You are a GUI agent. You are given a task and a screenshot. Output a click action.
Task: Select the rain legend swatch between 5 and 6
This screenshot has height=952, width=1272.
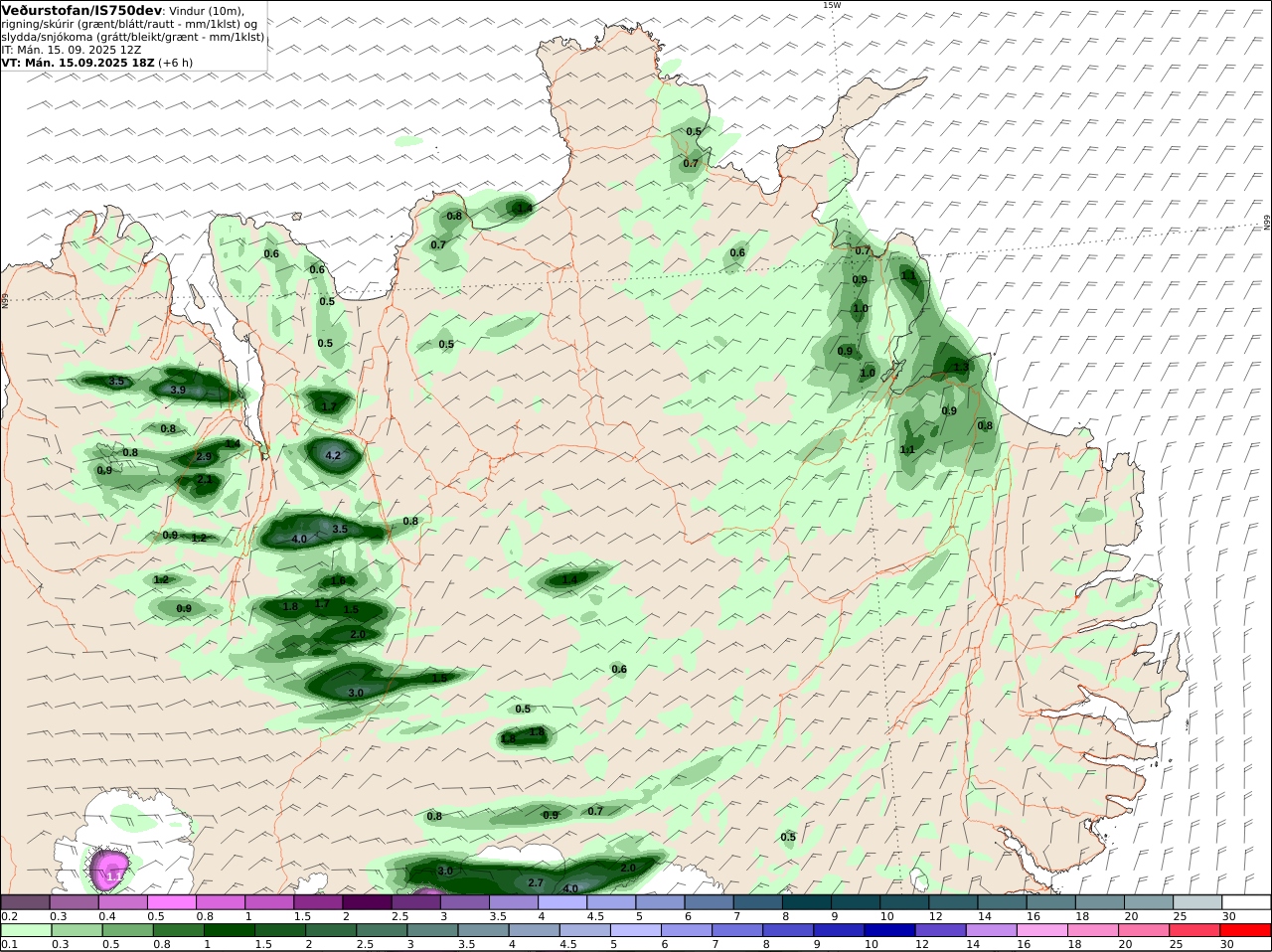[636, 930]
